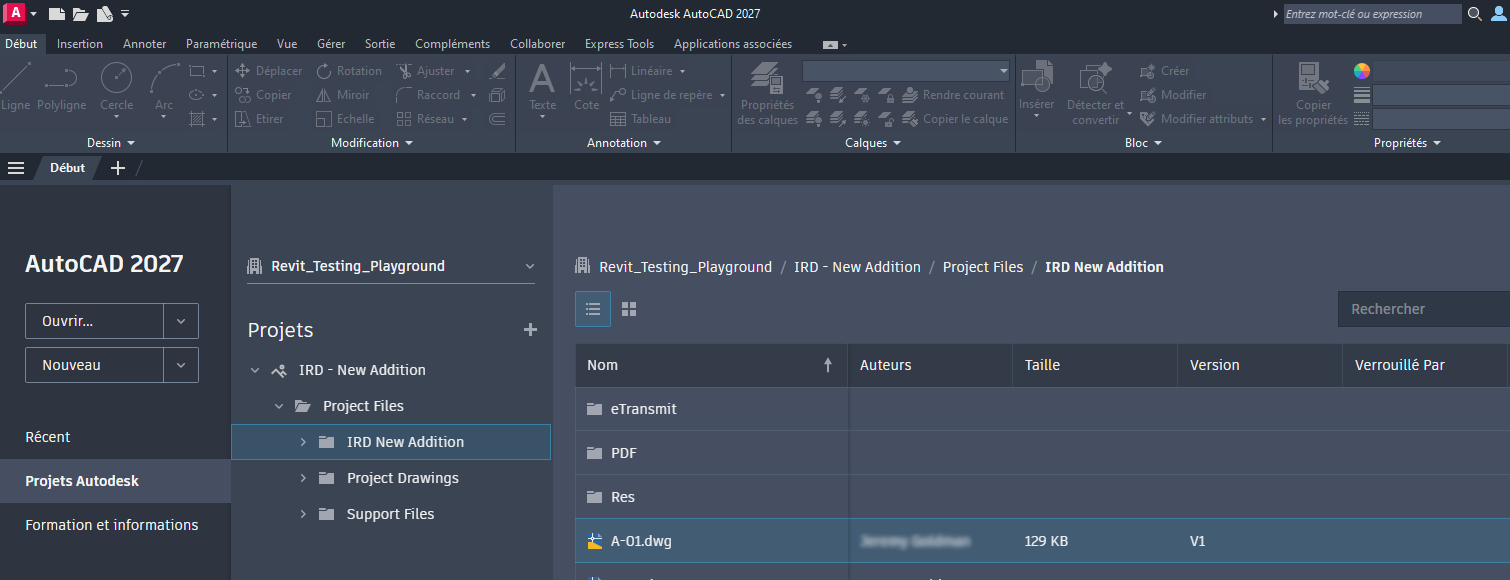Open the Collaborer ribbon tab
The image size is (1510, 580).
point(538,44)
